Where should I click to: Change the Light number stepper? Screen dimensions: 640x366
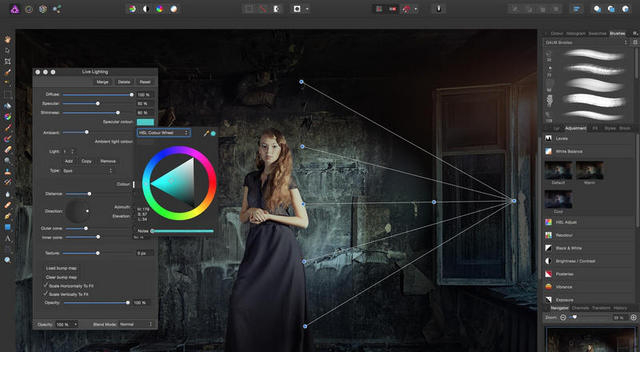(x=73, y=151)
